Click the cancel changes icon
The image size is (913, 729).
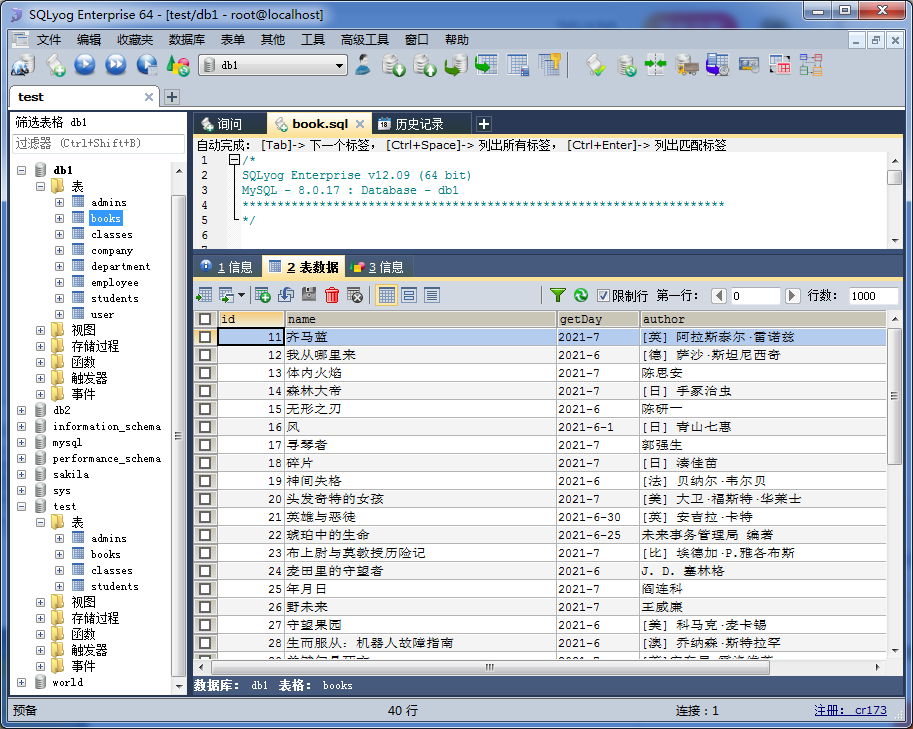pyautogui.click(x=355, y=295)
